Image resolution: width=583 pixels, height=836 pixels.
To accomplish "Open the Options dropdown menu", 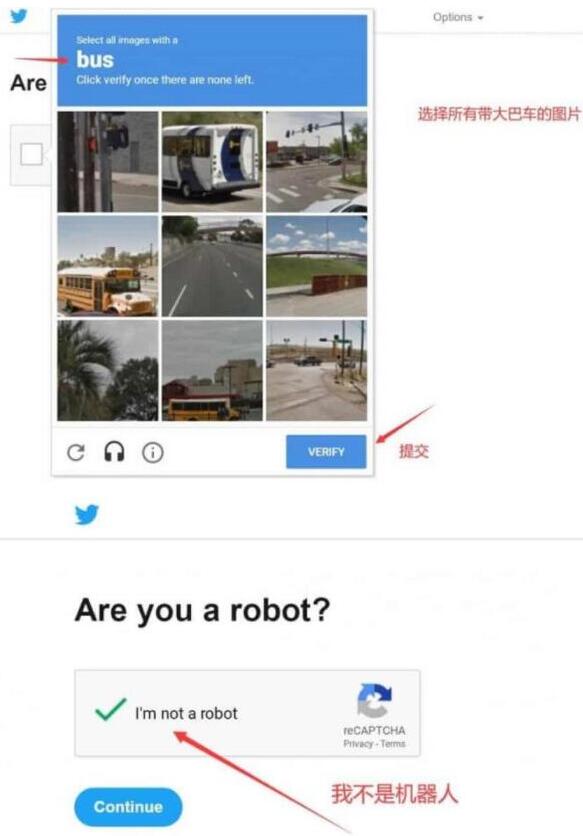I will 458,17.
